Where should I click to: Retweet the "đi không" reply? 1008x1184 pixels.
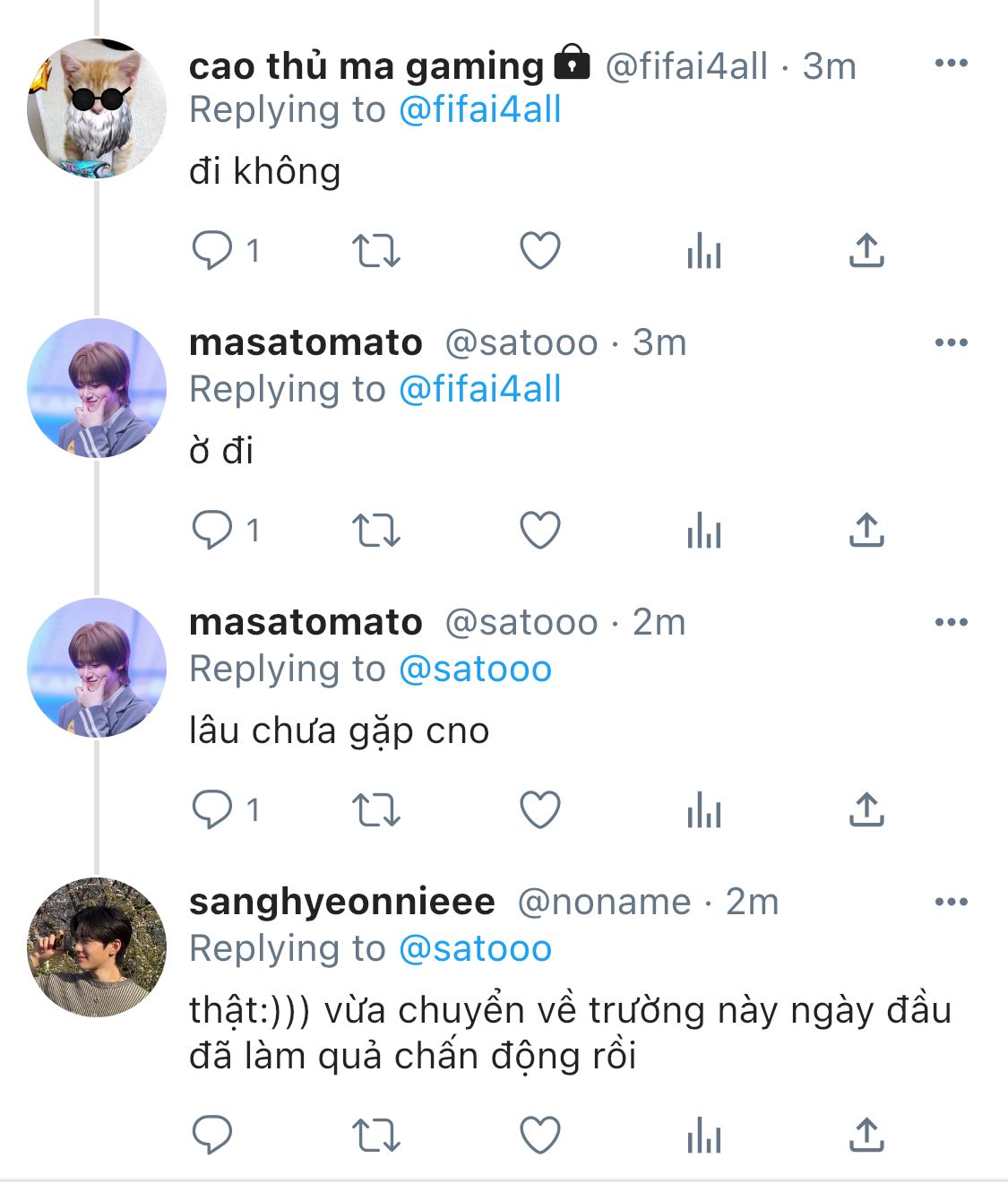pyautogui.click(x=375, y=251)
